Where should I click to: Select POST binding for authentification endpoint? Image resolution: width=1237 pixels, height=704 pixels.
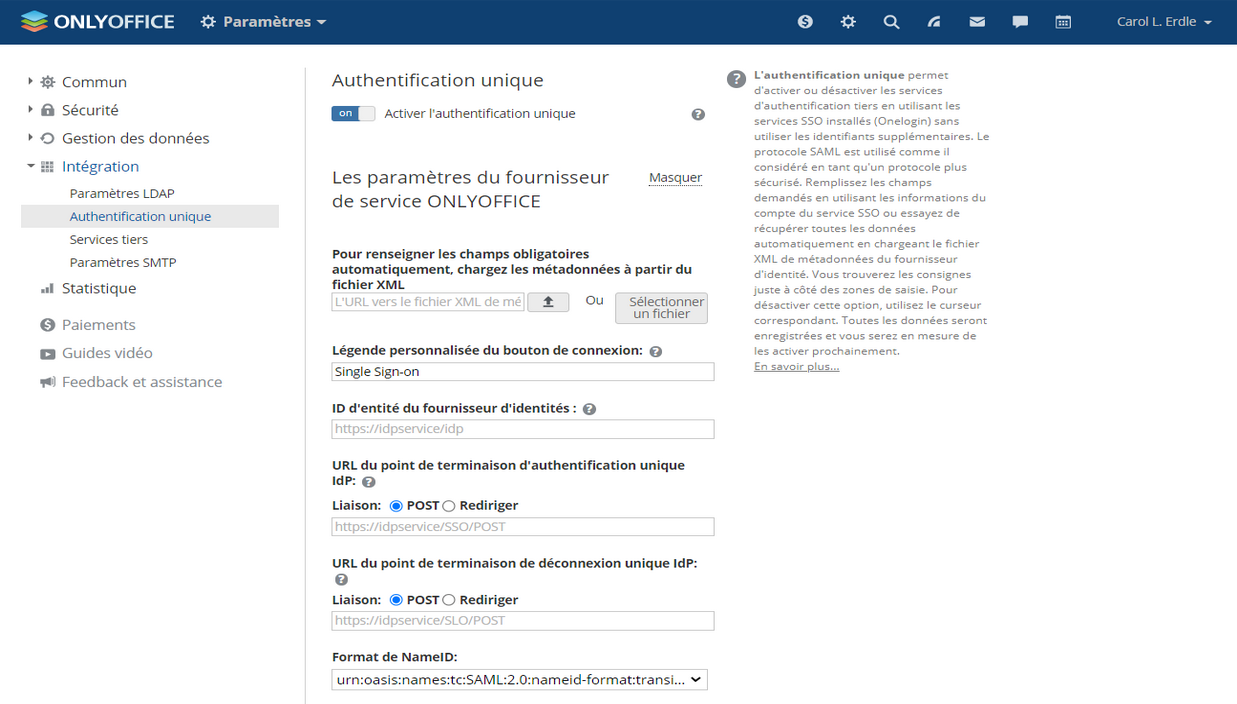[396, 506]
